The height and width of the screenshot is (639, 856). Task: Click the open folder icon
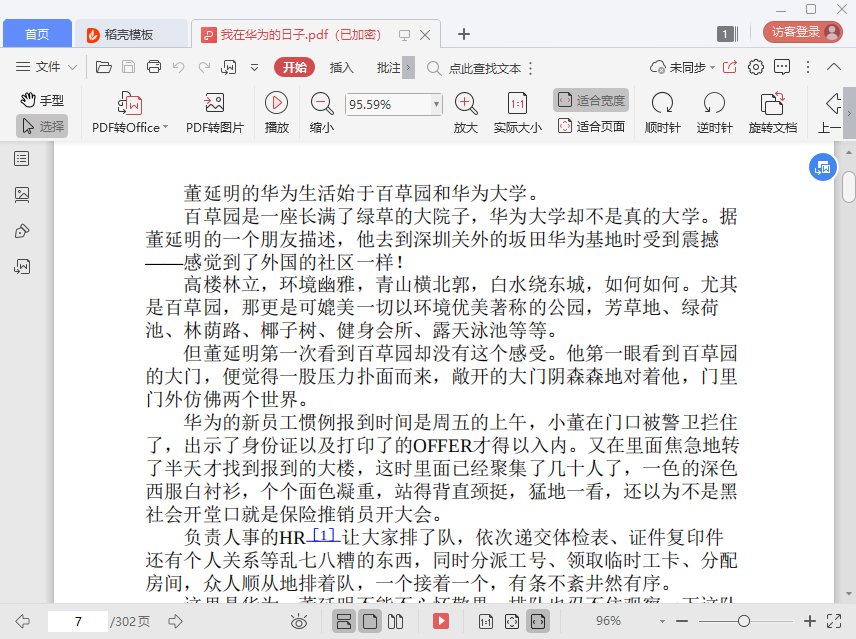pos(104,67)
